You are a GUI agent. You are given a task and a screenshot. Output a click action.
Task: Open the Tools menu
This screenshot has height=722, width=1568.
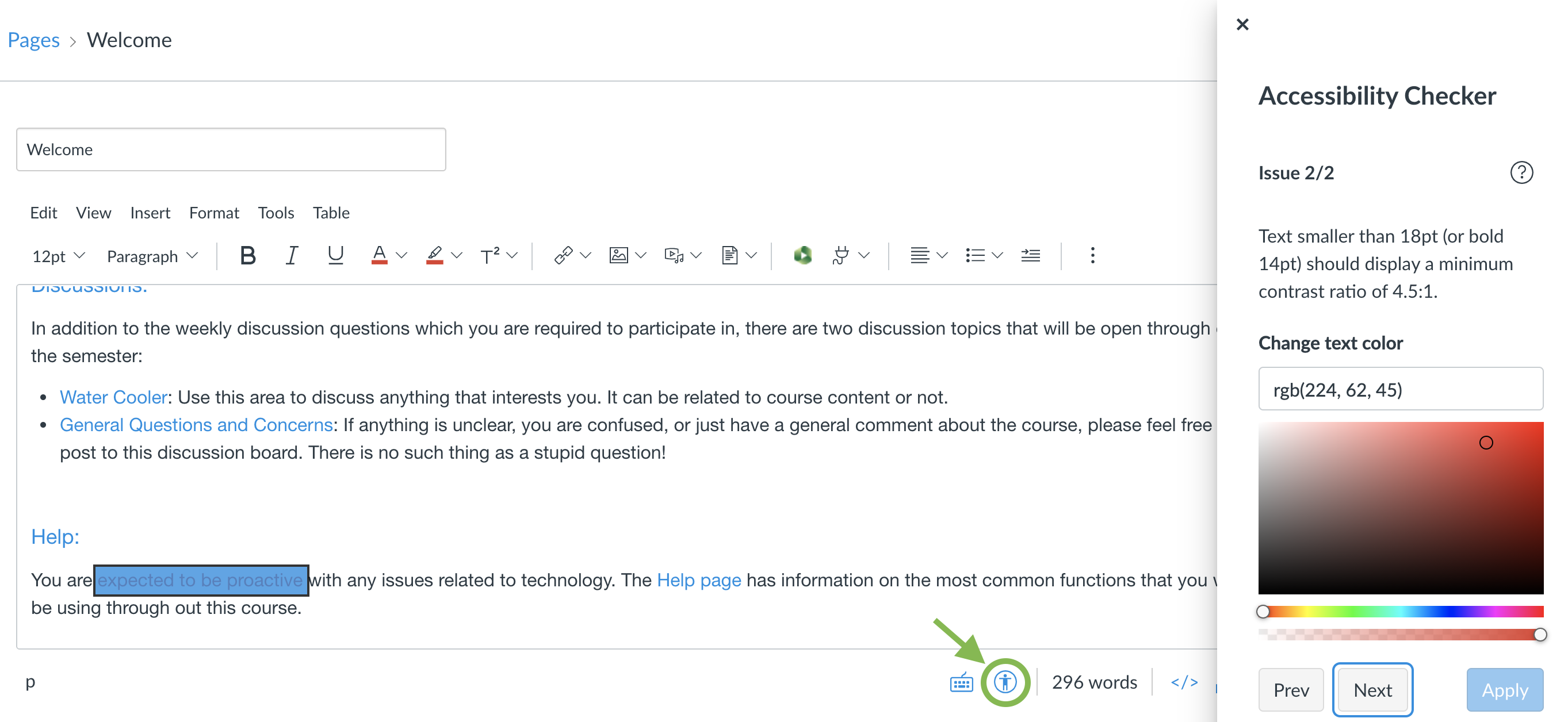pos(276,213)
